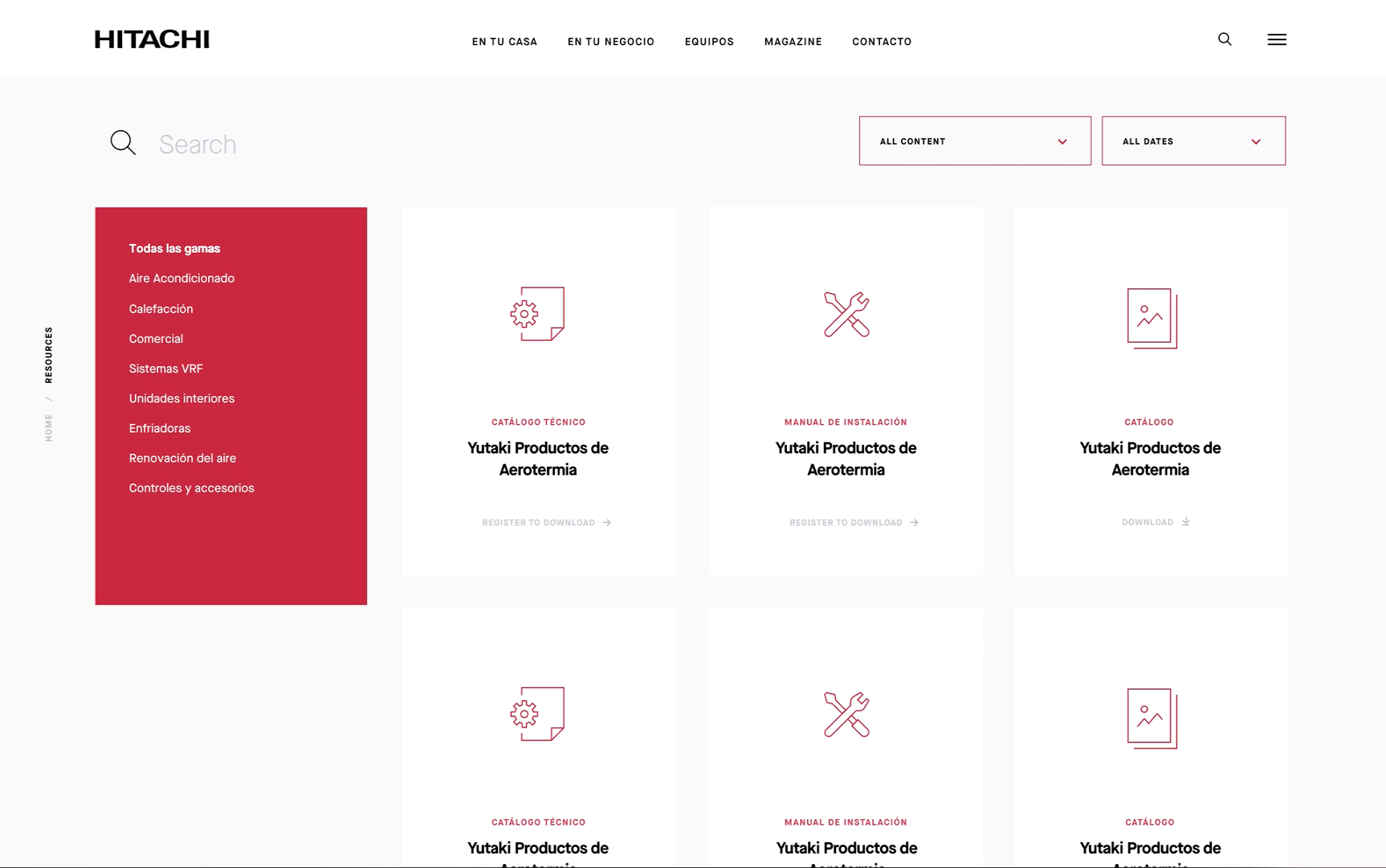The height and width of the screenshot is (868, 1386).
Task: Open the Equipos menu
Action: (709, 42)
